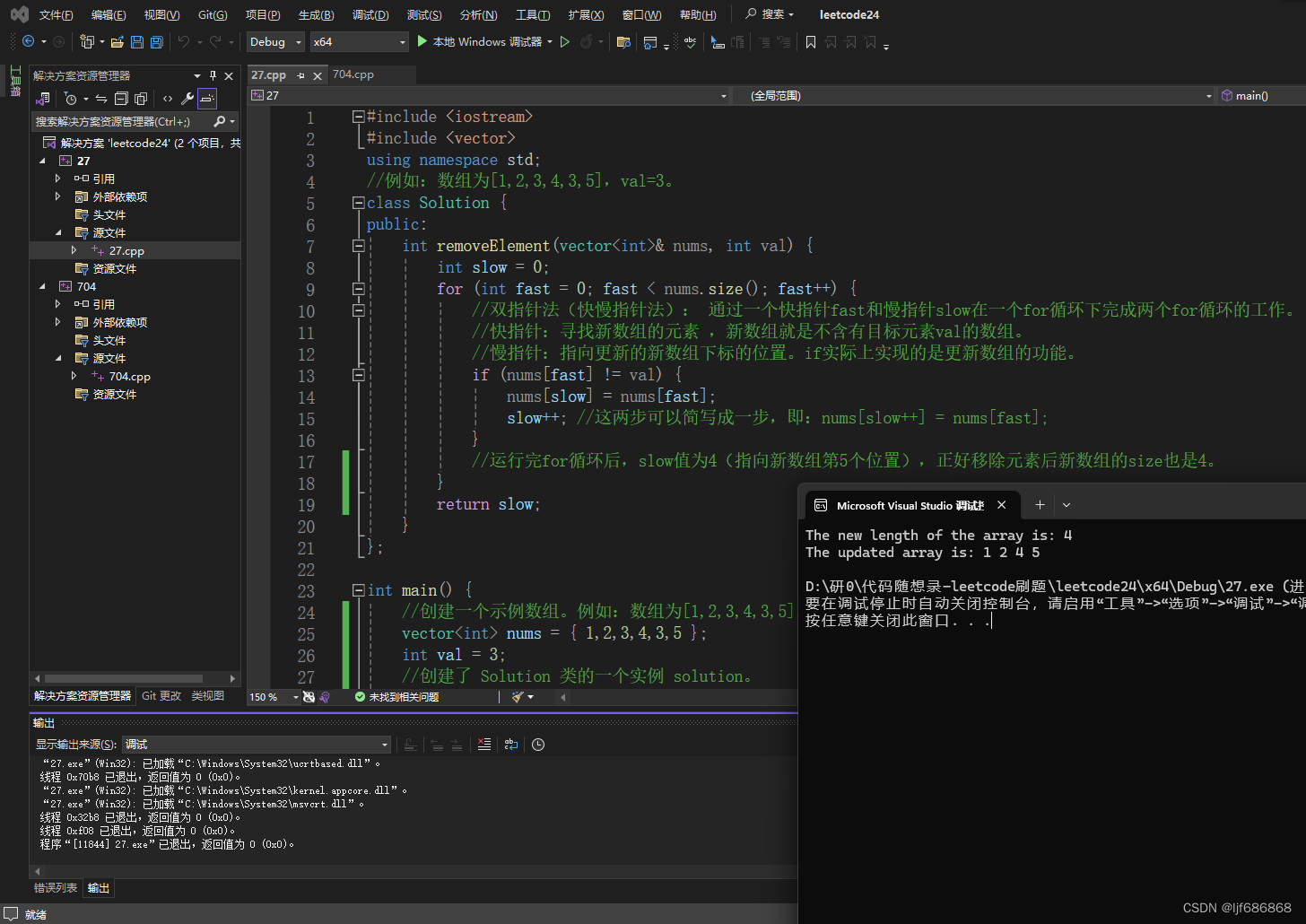The height and width of the screenshot is (924, 1306).
Task: Open the Properties wrench icon in Solution Explorer
Action: pos(187,99)
